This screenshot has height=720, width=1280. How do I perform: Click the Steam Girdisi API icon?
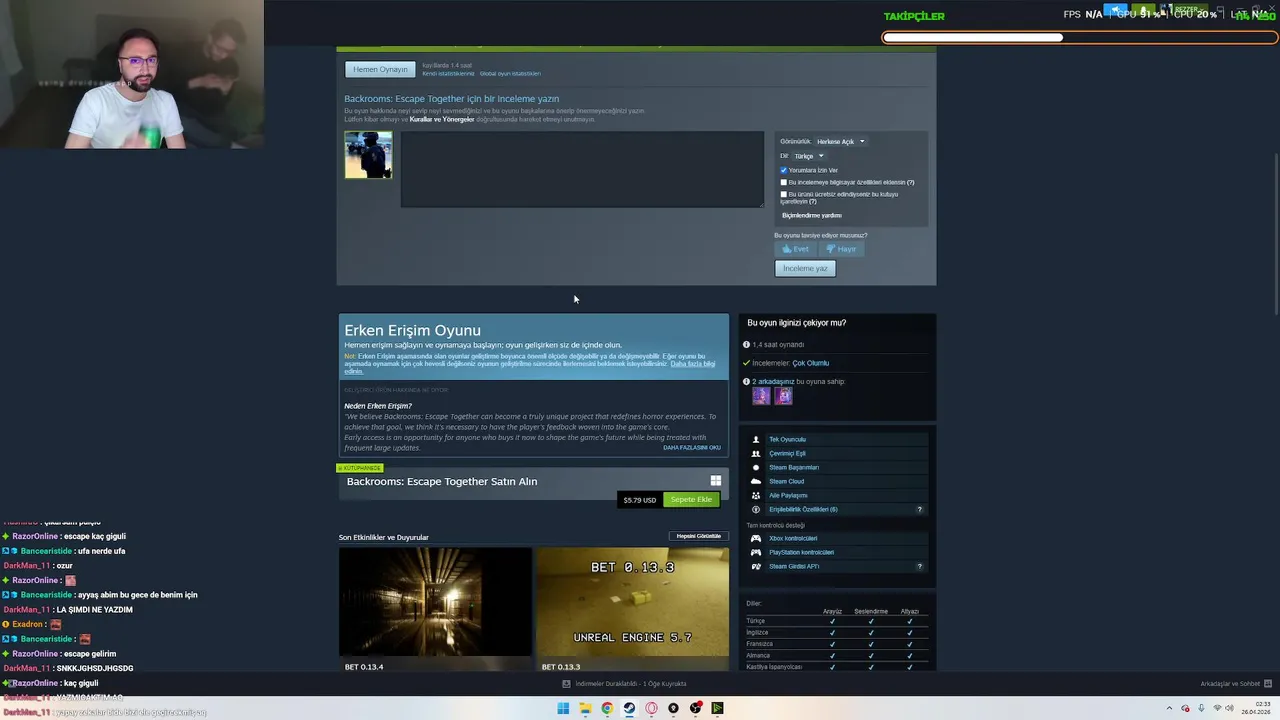(x=756, y=566)
